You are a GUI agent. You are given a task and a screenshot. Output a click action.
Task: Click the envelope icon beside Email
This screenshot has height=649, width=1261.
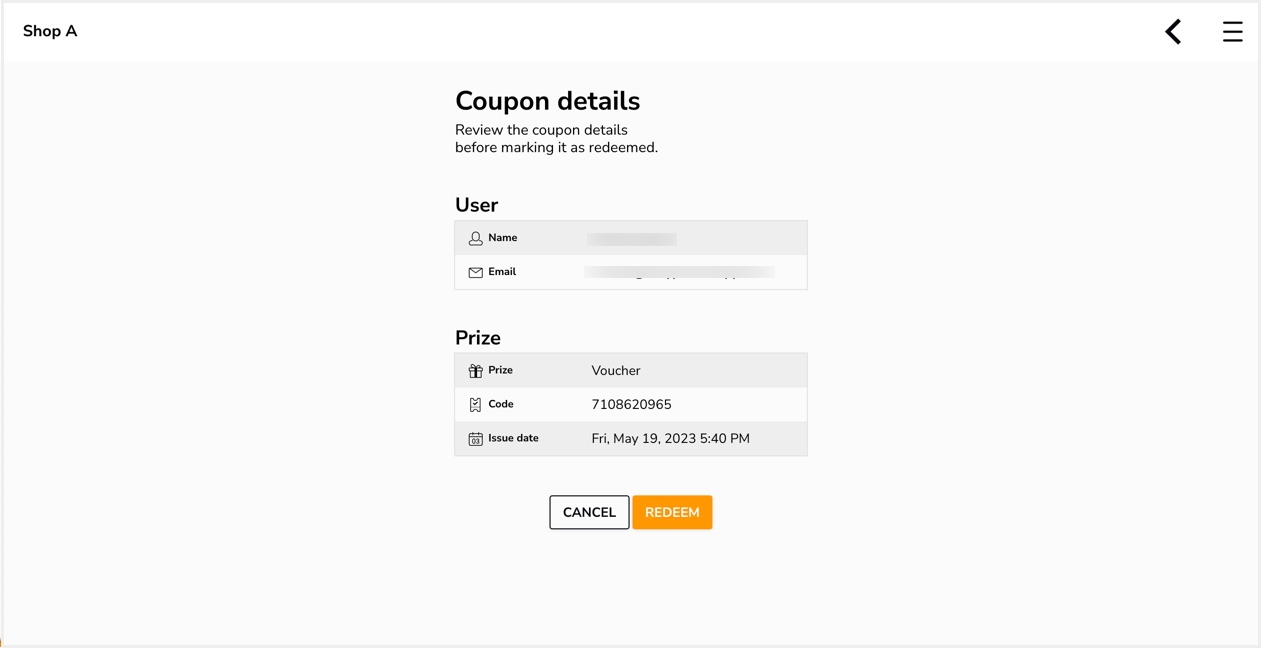click(475, 273)
